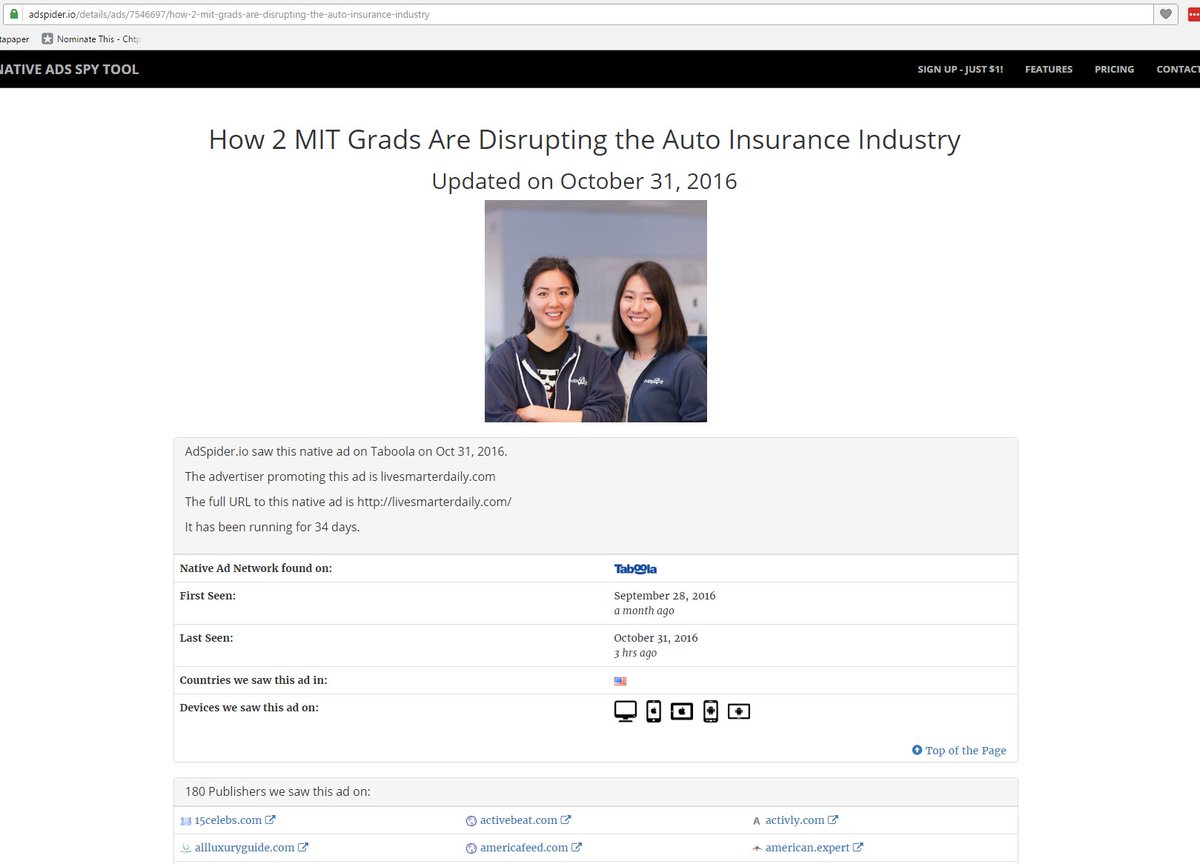Click the green secure lock icon
Viewport: 1200px width, 864px height.
14,15
